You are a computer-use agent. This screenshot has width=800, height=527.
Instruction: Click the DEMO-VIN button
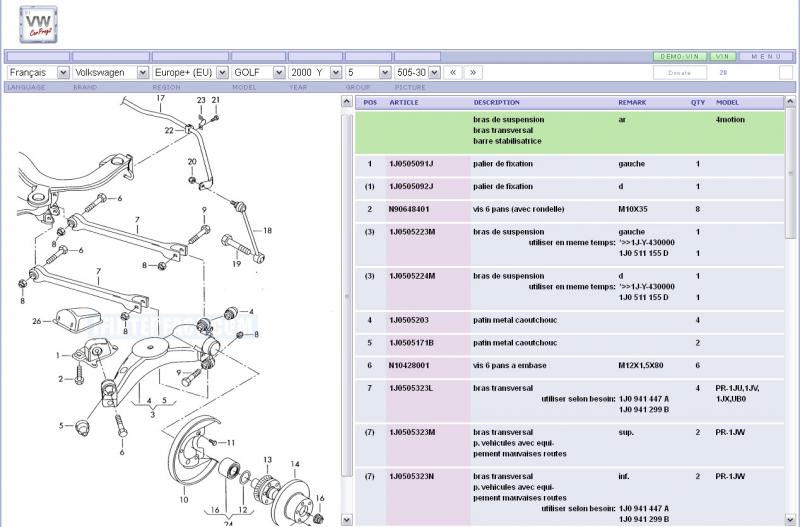pos(680,56)
